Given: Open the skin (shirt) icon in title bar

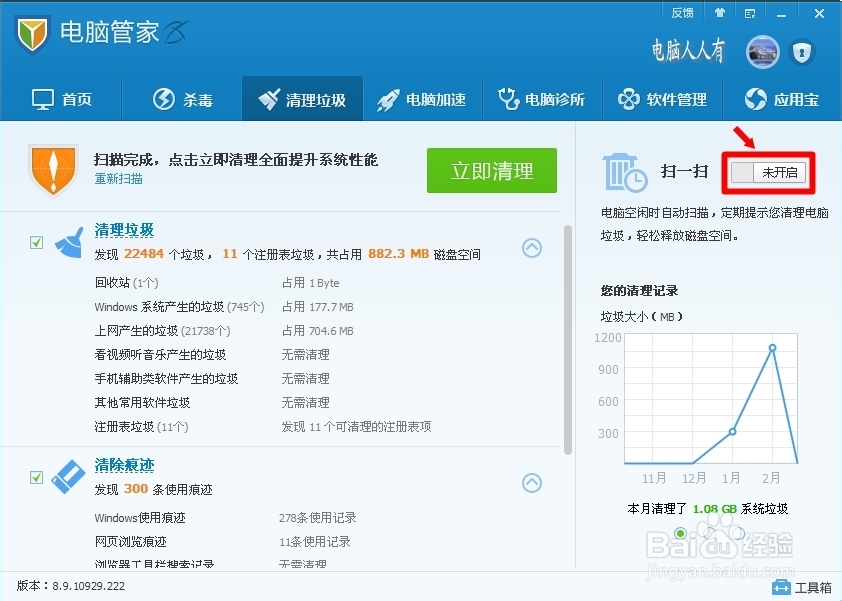Looking at the screenshot, I should [720, 13].
